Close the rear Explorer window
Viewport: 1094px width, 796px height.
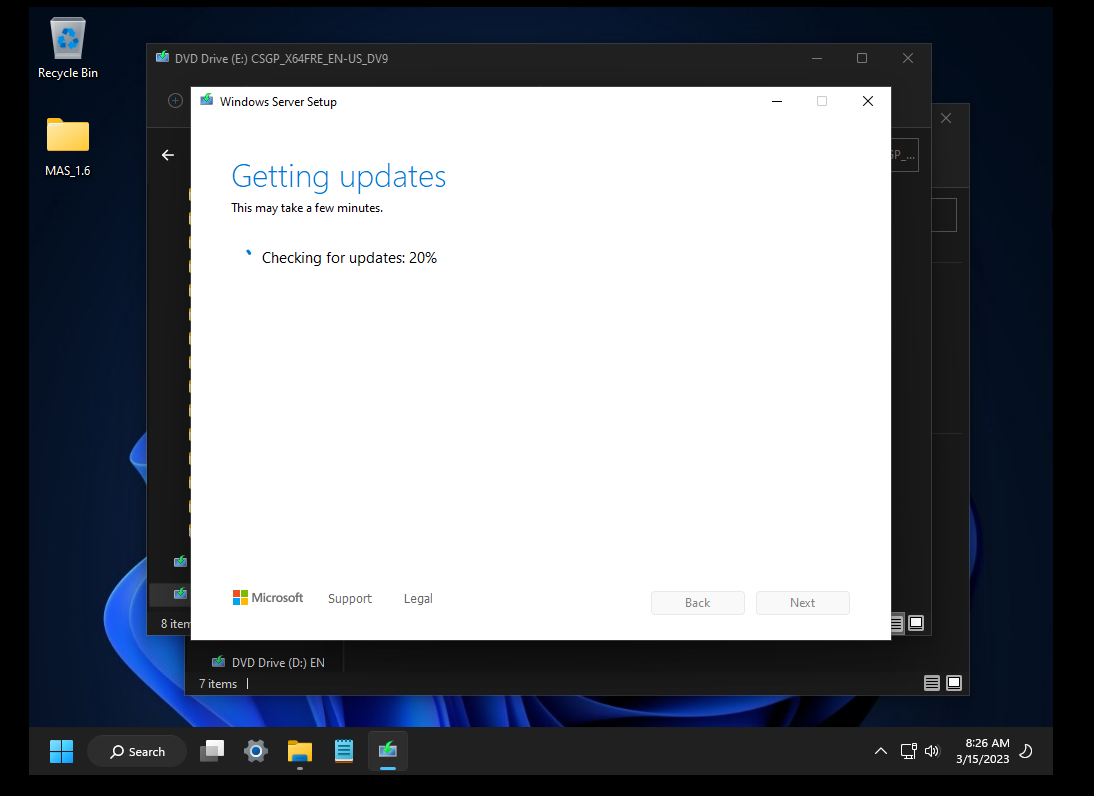pos(946,118)
